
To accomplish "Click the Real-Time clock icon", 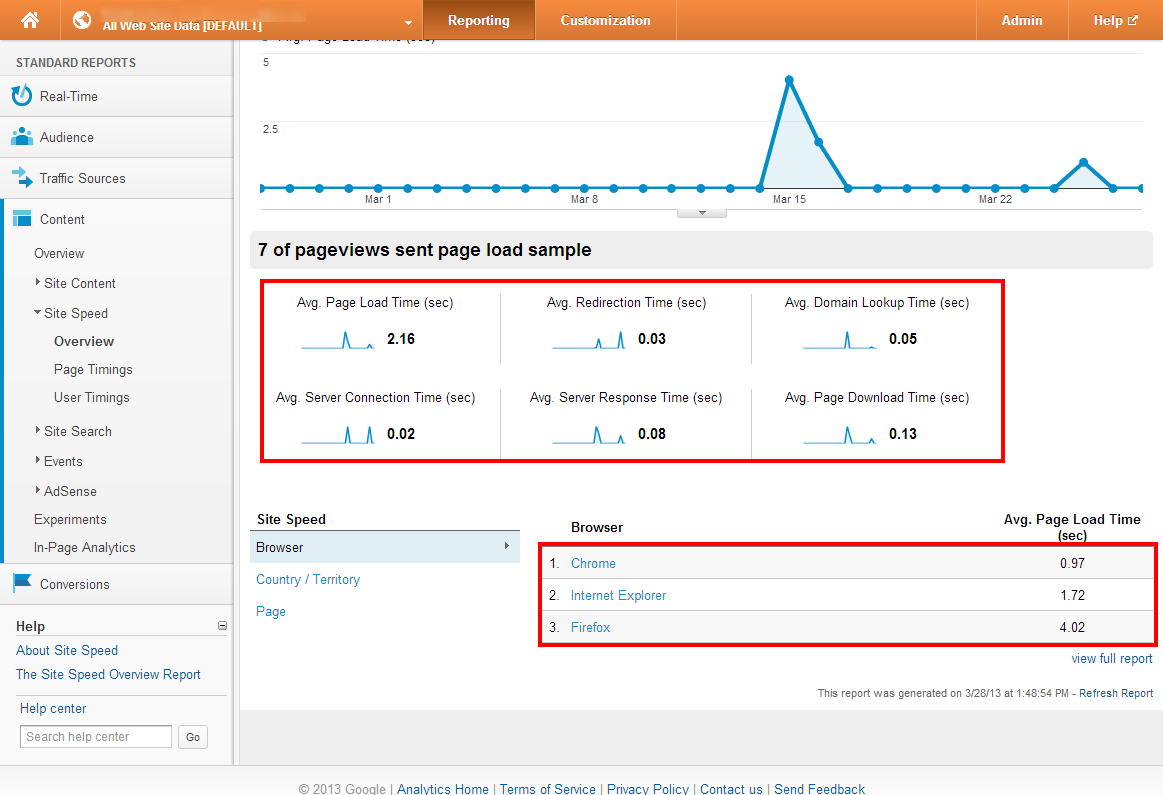I will (x=22, y=96).
